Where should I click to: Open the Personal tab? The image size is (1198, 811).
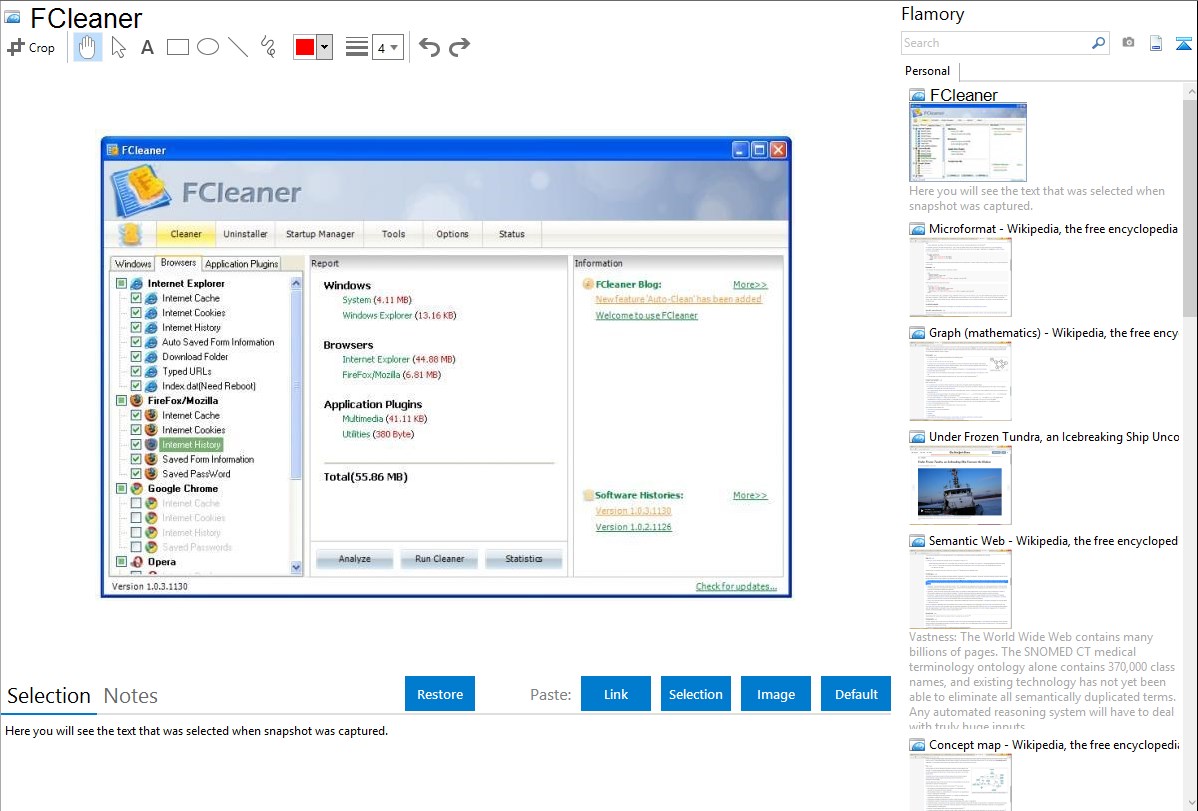[927, 71]
